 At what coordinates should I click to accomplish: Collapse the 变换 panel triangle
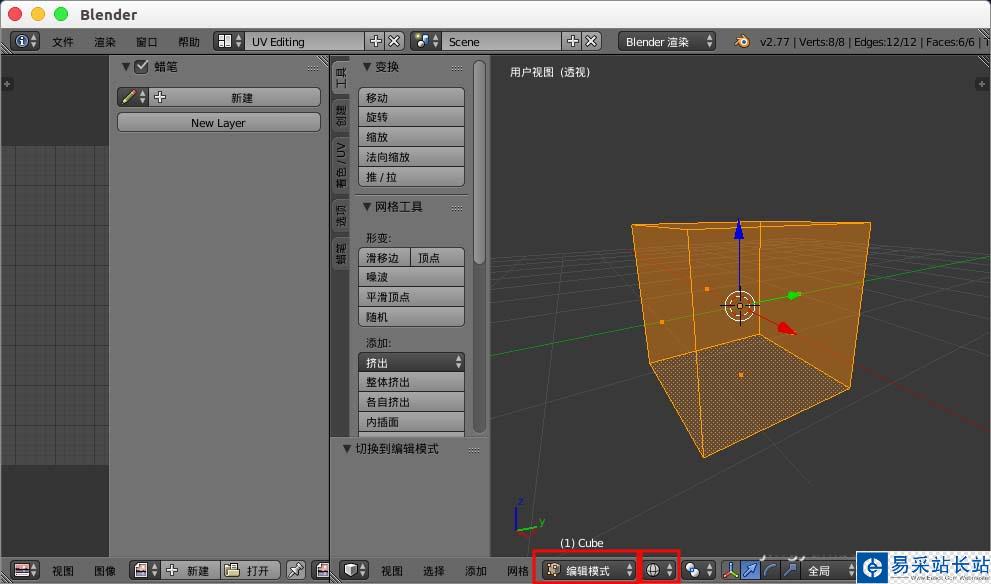click(367, 67)
